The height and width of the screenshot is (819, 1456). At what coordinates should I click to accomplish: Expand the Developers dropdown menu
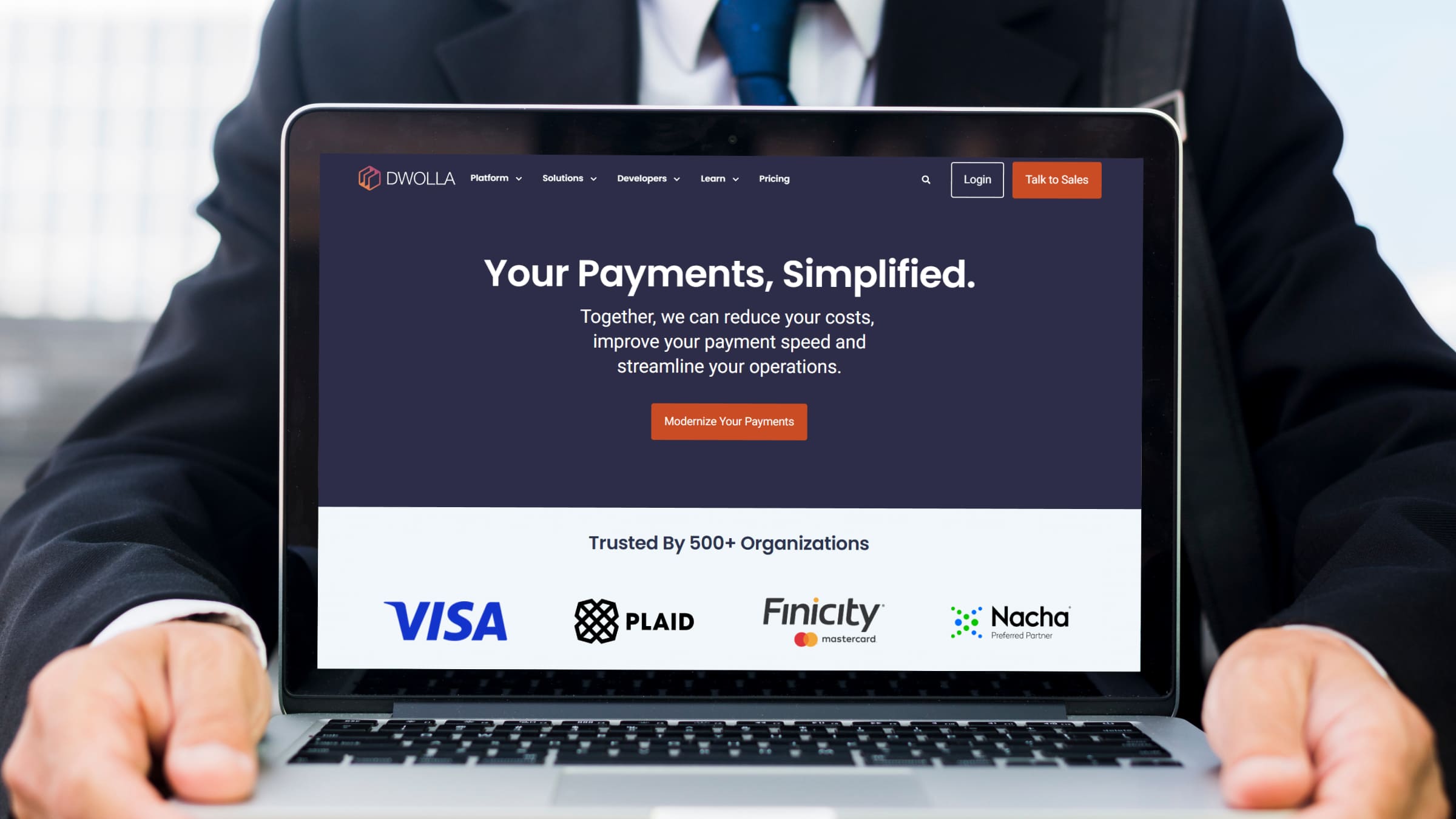click(648, 178)
